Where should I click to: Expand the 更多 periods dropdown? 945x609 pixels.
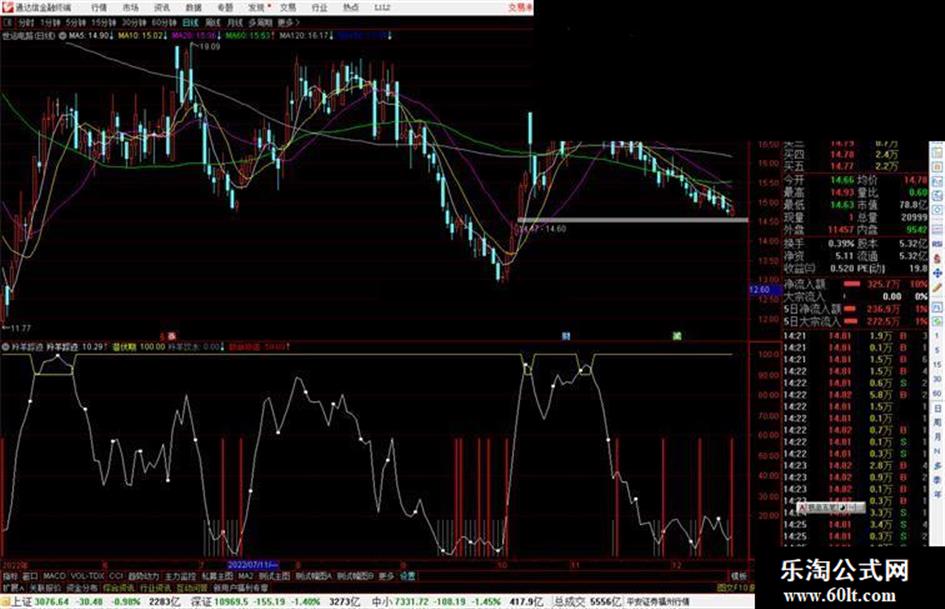click(x=288, y=23)
